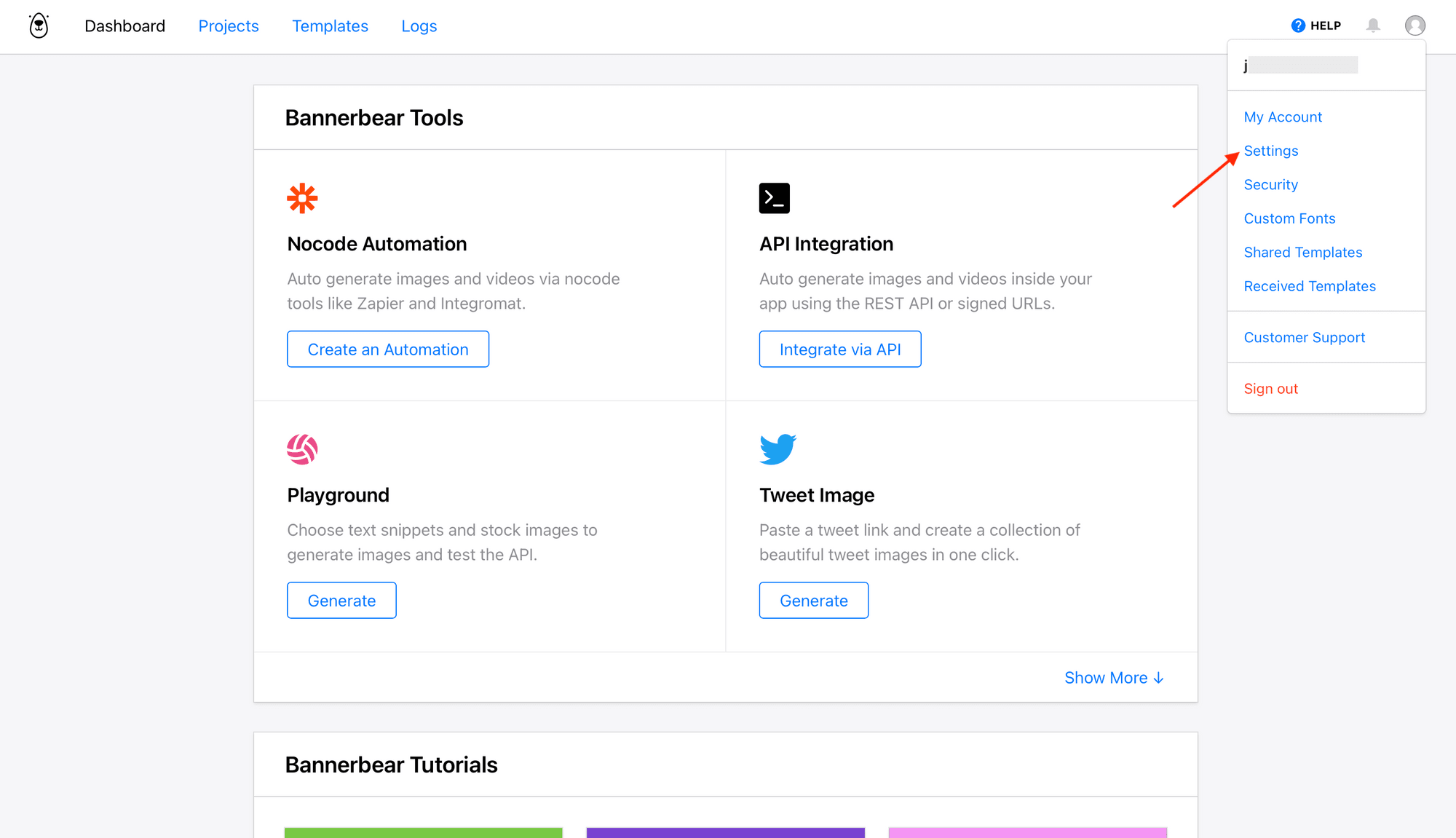Viewport: 1456px width, 838px height.
Task: Click Generate under Tweet Image
Action: (814, 601)
